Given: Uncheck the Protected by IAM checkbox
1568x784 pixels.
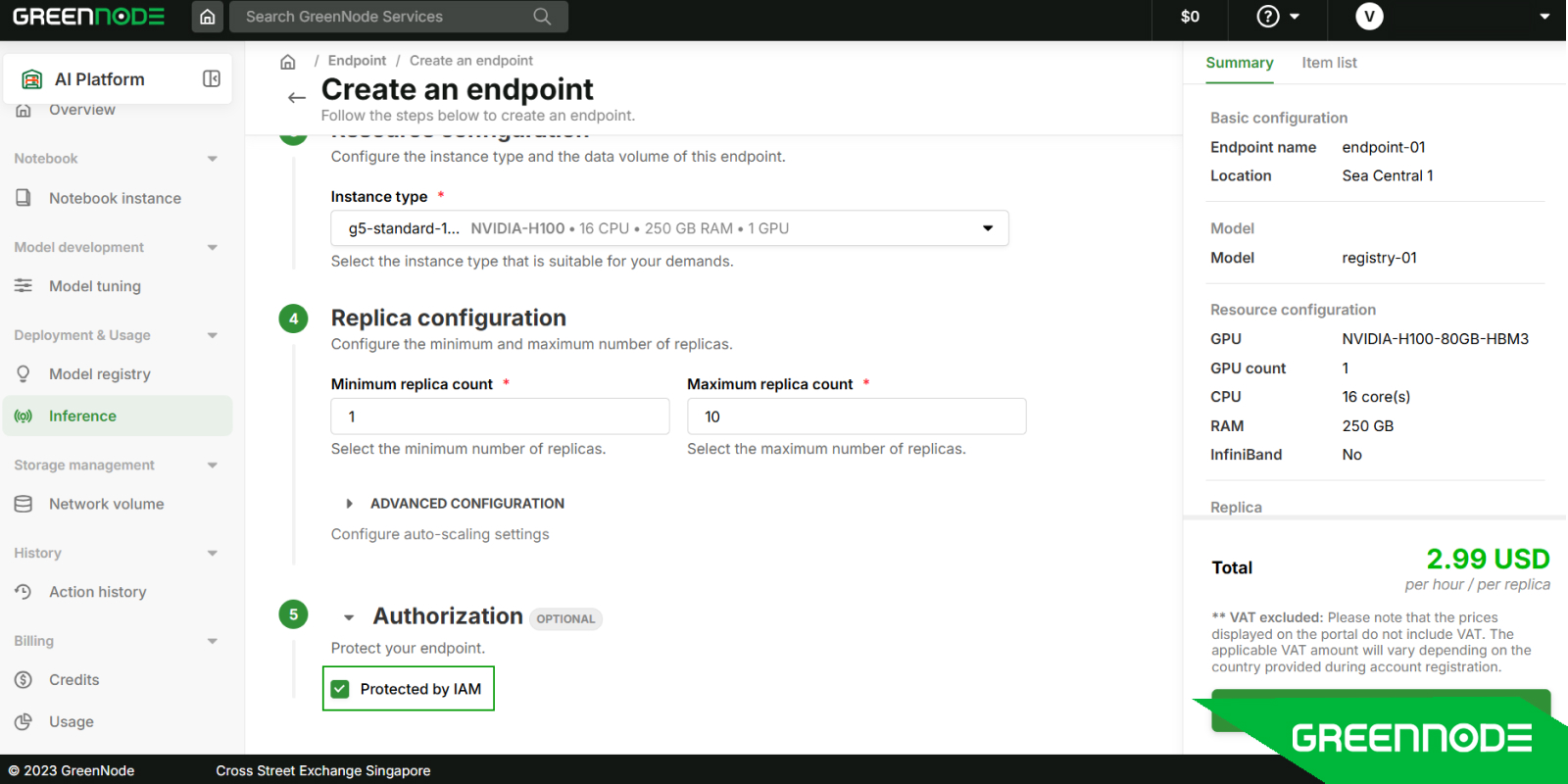Looking at the screenshot, I should 340,689.
